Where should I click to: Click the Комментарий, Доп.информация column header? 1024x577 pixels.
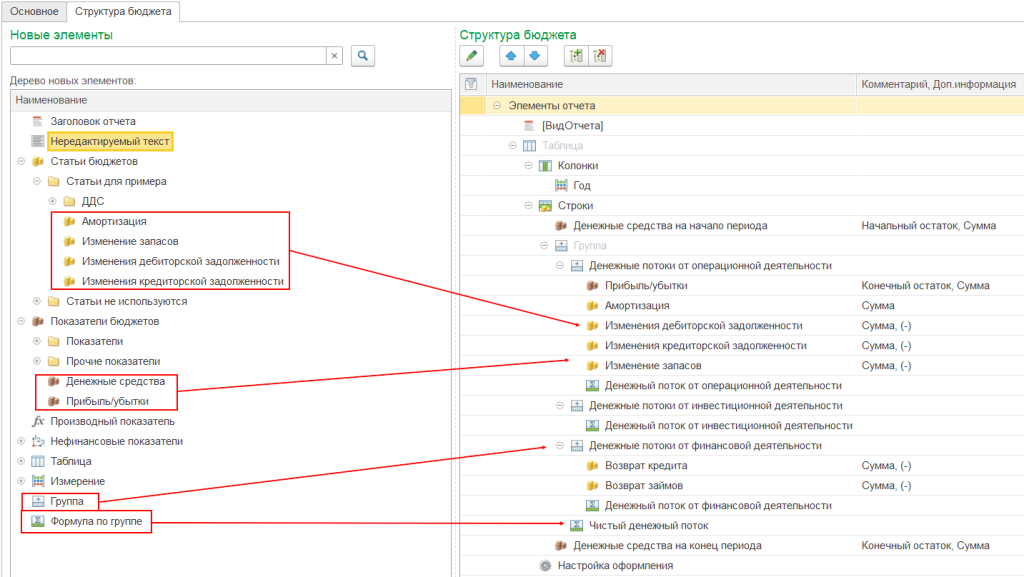(940, 84)
